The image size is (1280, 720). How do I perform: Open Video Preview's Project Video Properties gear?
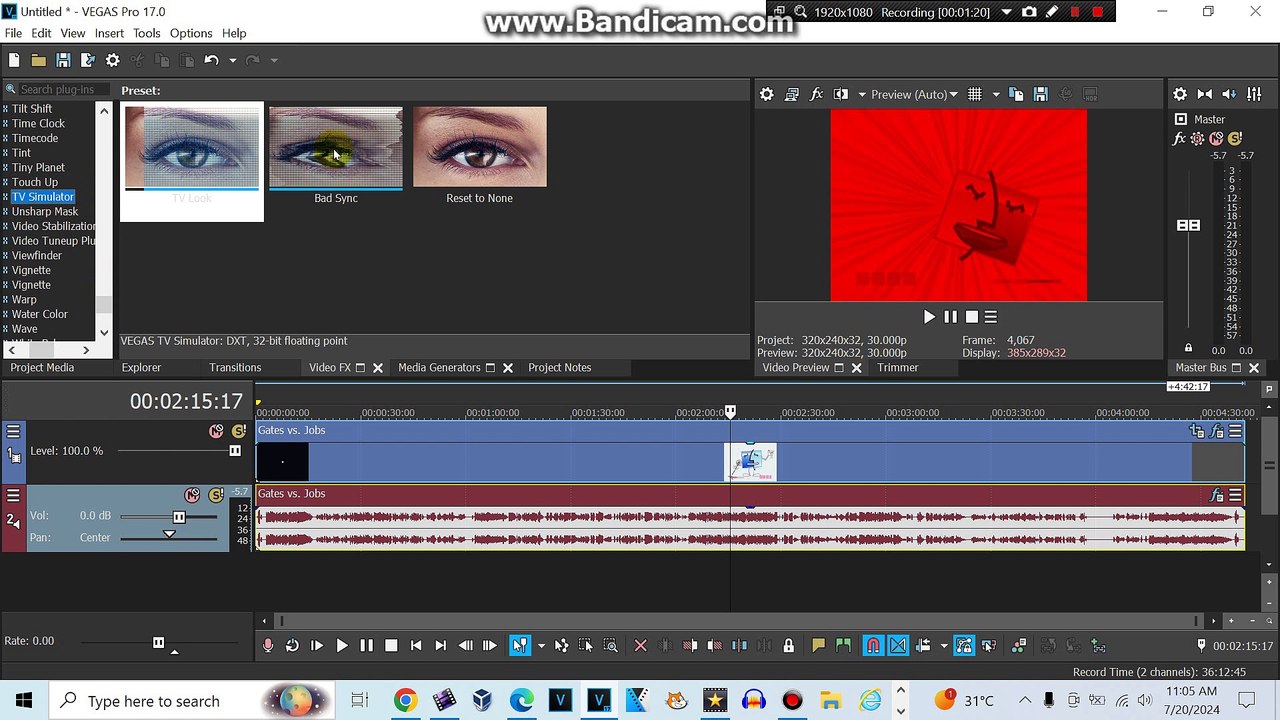[x=767, y=94]
